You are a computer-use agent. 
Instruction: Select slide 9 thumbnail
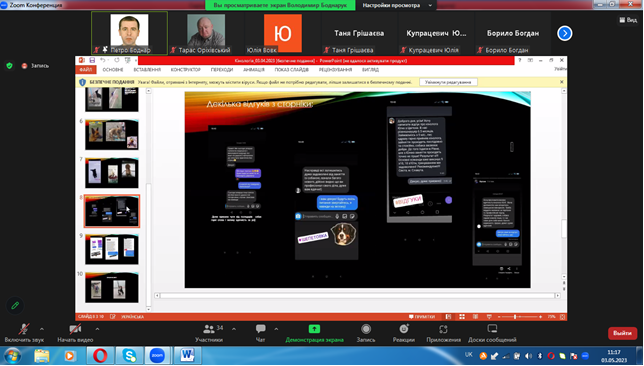click(112, 249)
